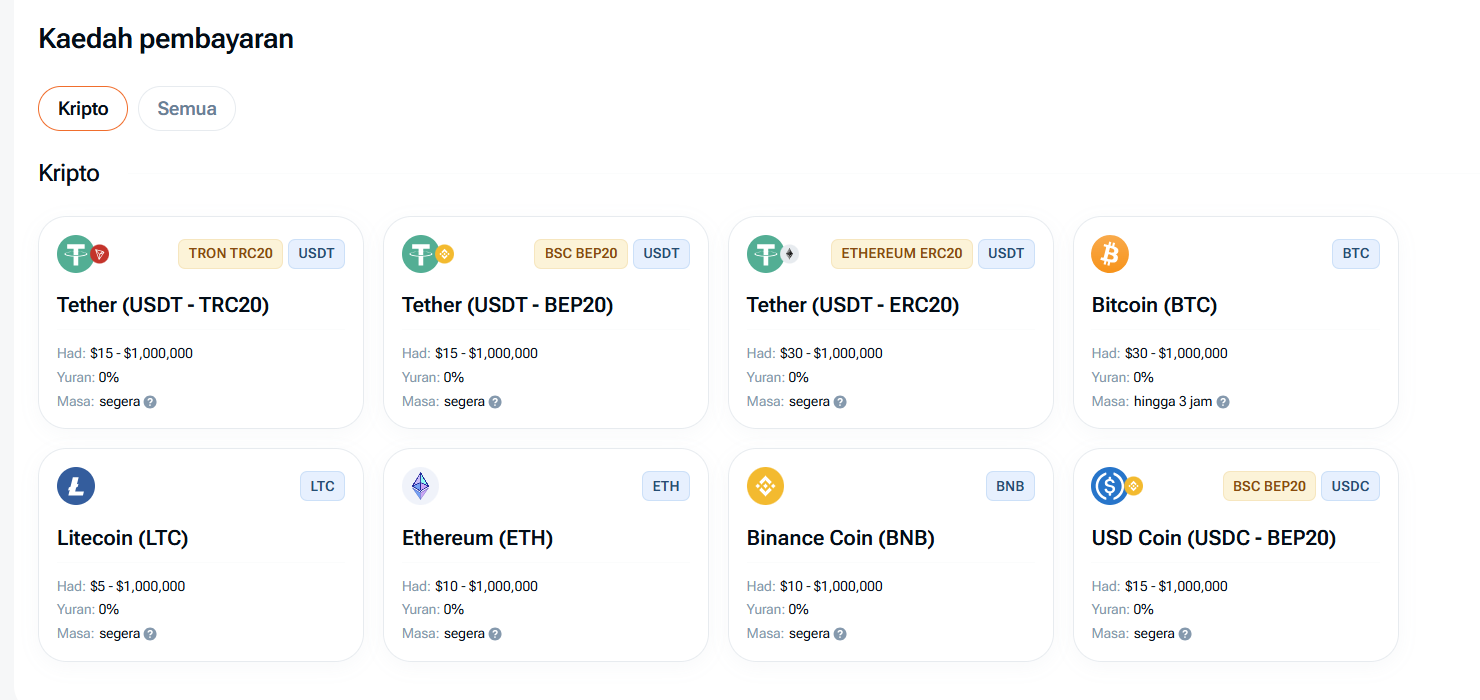The height and width of the screenshot is (700, 1480).
Task: Click the $5 - $1,000,000 limit on Litecoin
Action: point(137,586)
